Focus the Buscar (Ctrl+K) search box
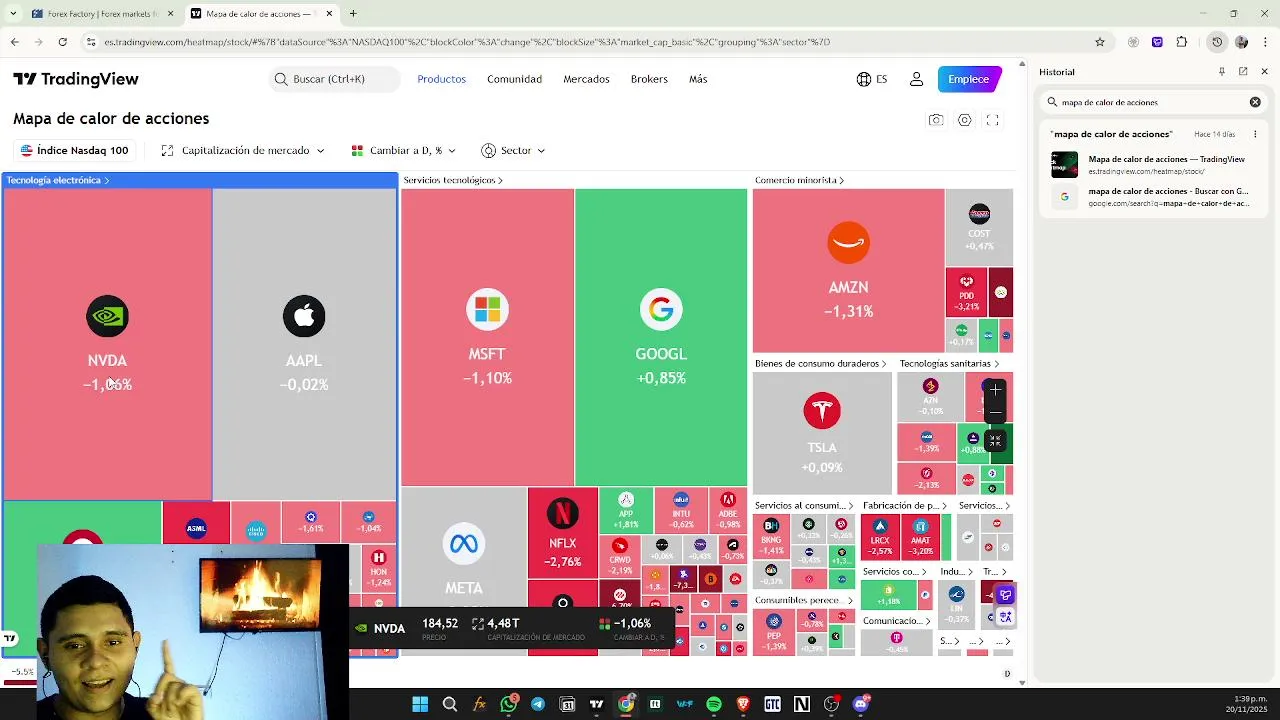 point(335,79)
